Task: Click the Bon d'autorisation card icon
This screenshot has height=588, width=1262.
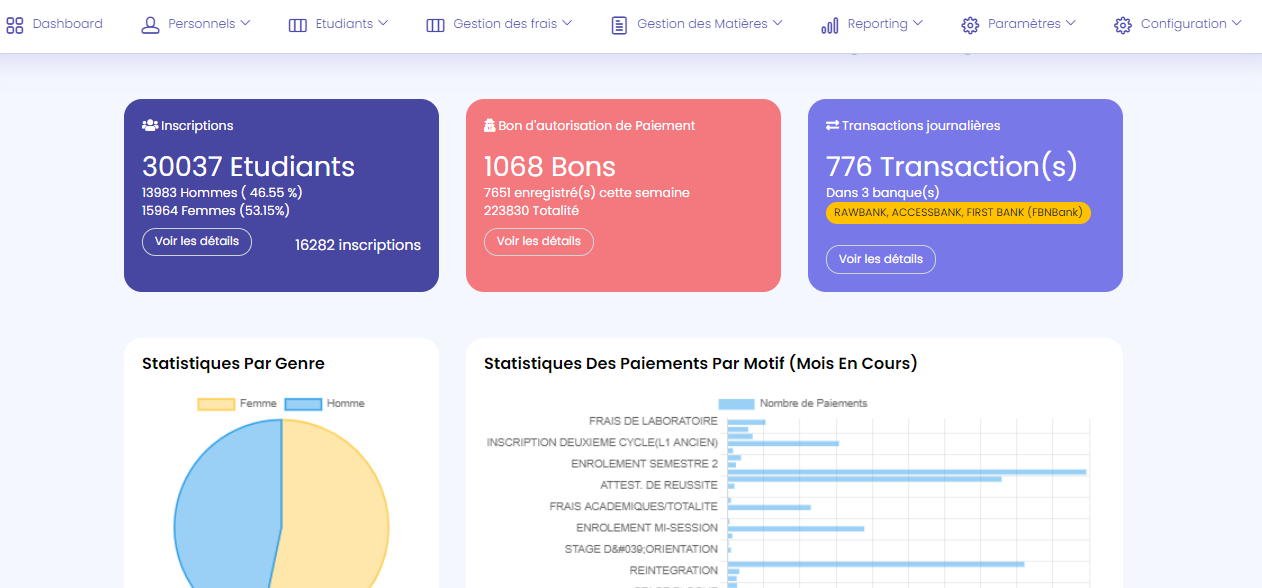Action: coord(490,125)
